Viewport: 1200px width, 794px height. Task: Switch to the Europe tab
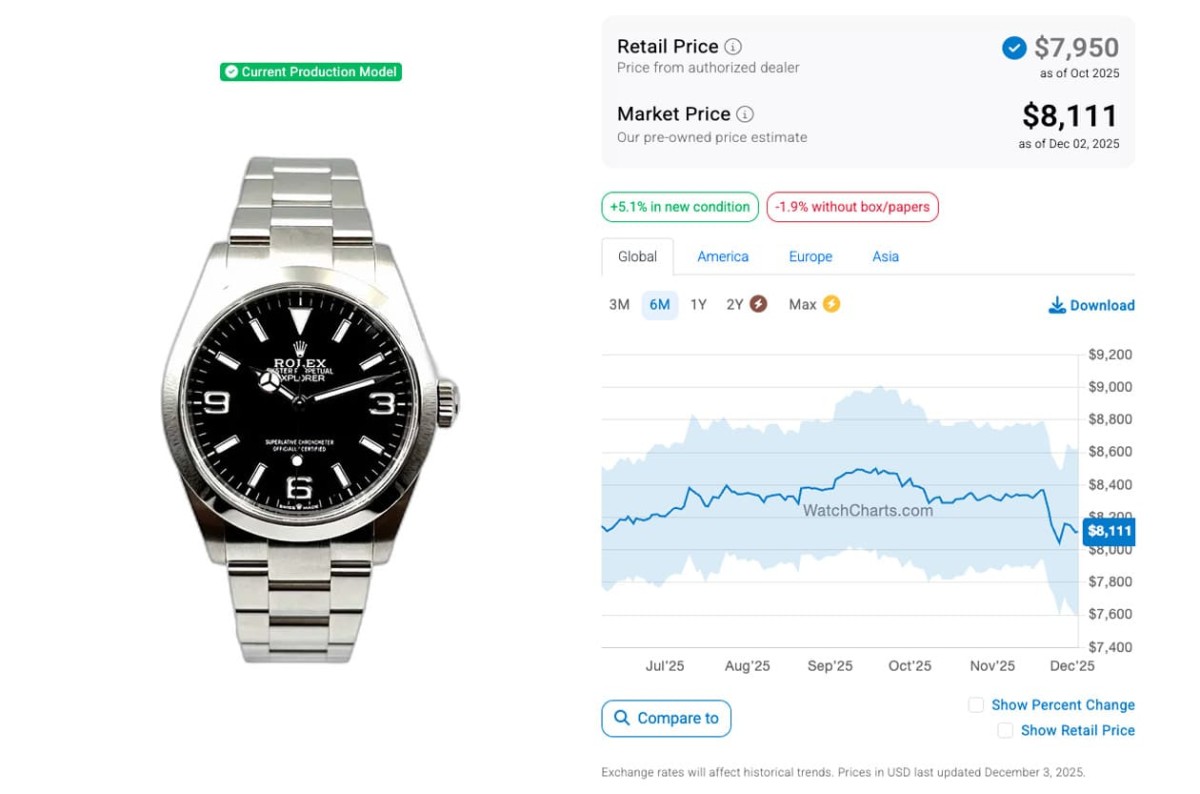pos(810,257)
